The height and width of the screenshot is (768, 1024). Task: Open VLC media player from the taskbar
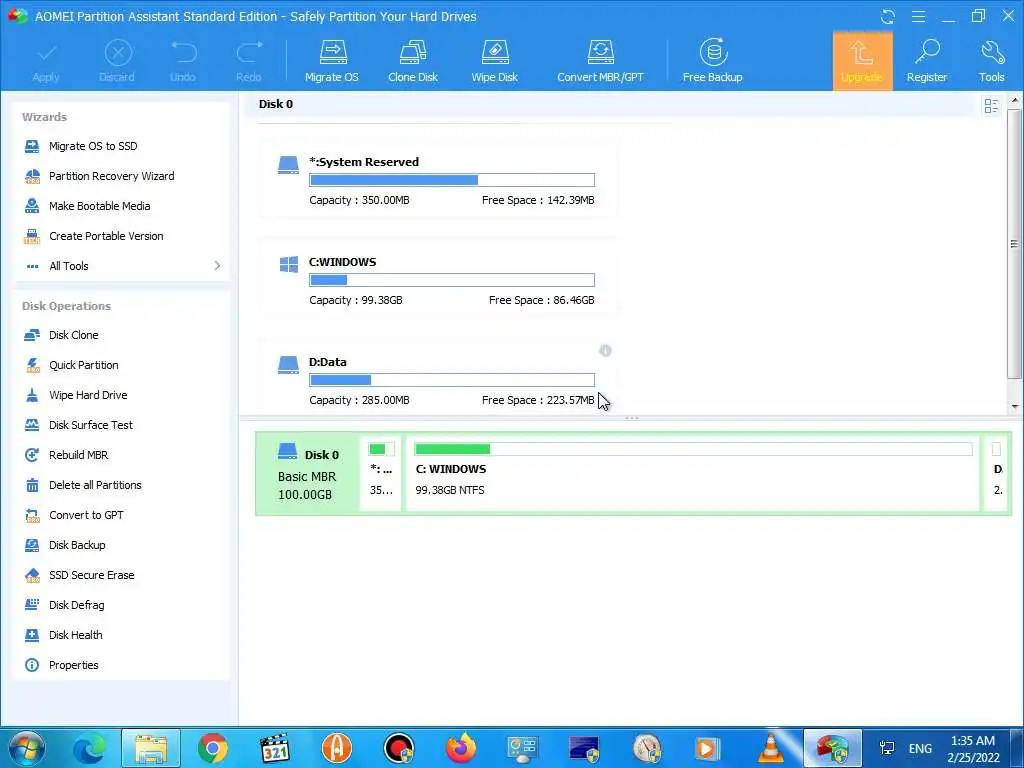point(771,748)
